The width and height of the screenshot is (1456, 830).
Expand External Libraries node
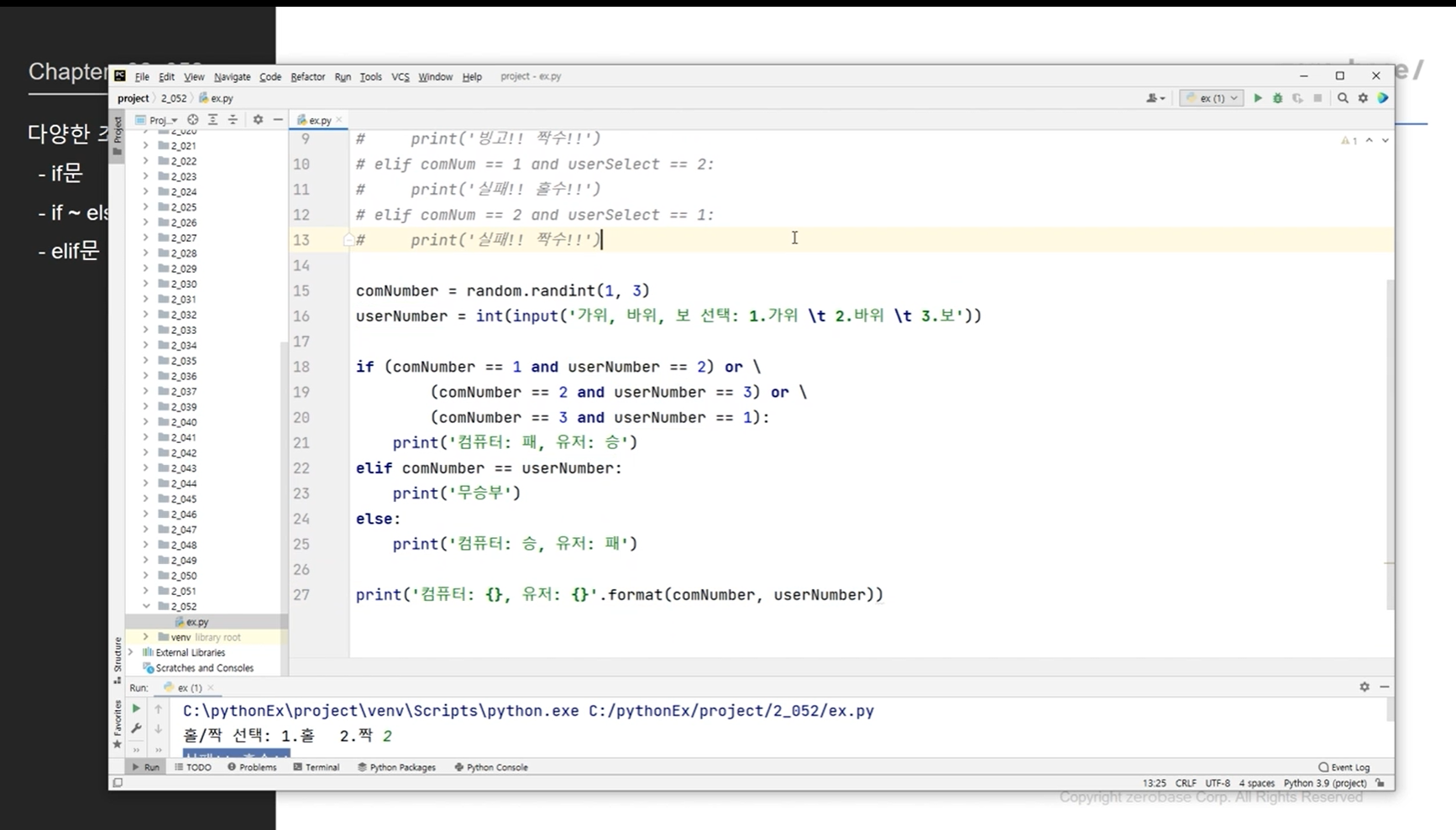click(131, 652)
